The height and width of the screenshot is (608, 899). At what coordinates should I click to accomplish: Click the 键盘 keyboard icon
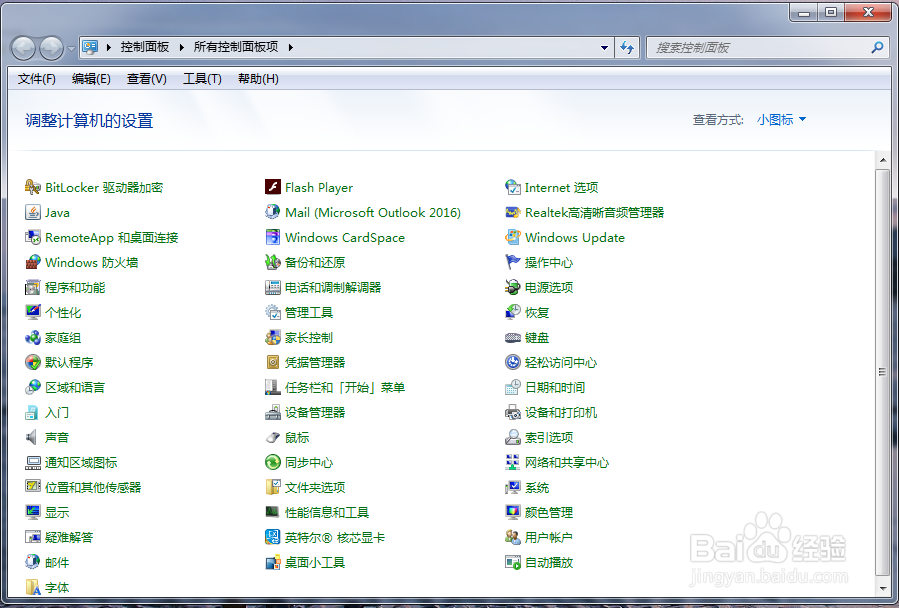(512, 337)
